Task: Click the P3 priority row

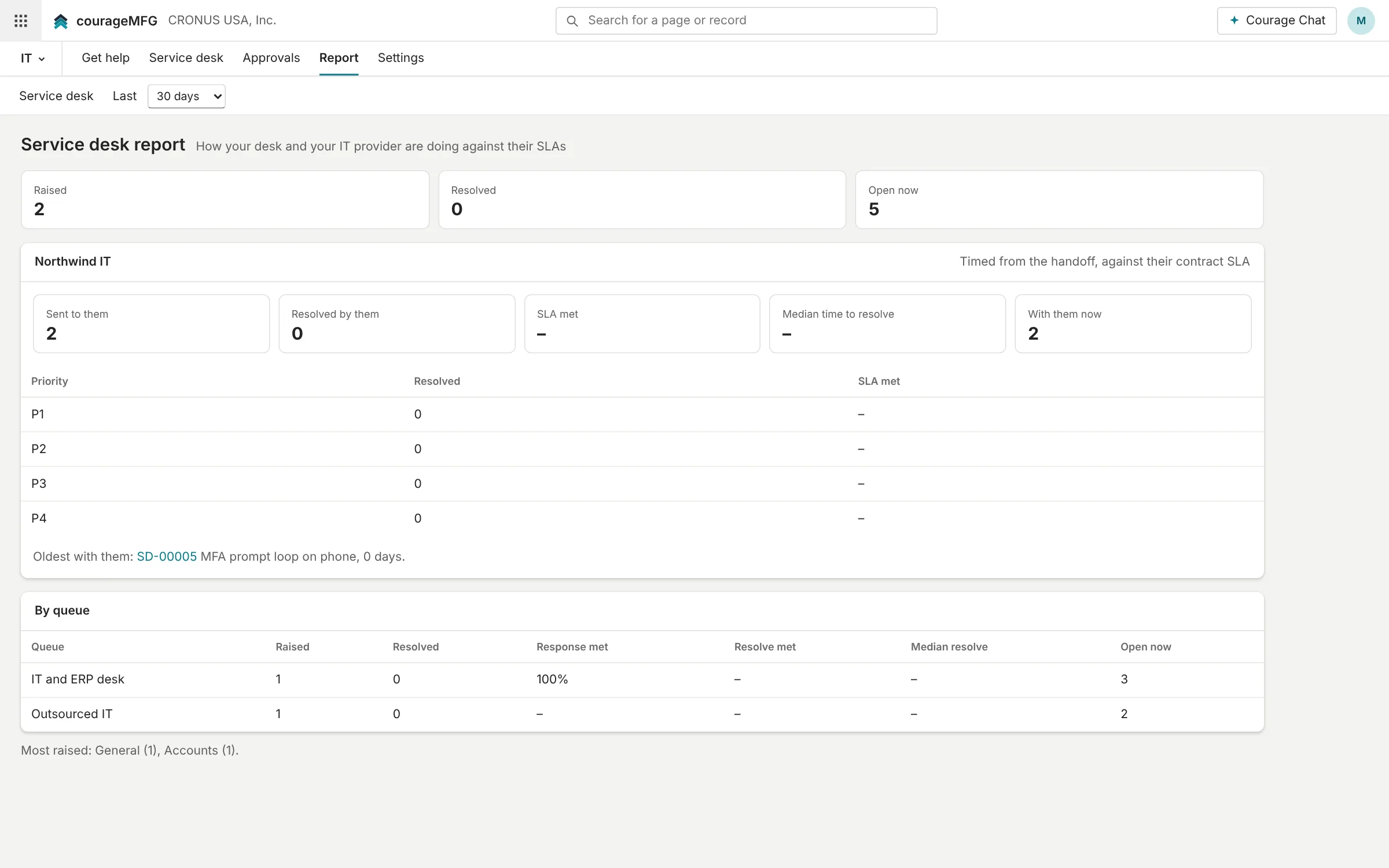Action: point(642,484)
